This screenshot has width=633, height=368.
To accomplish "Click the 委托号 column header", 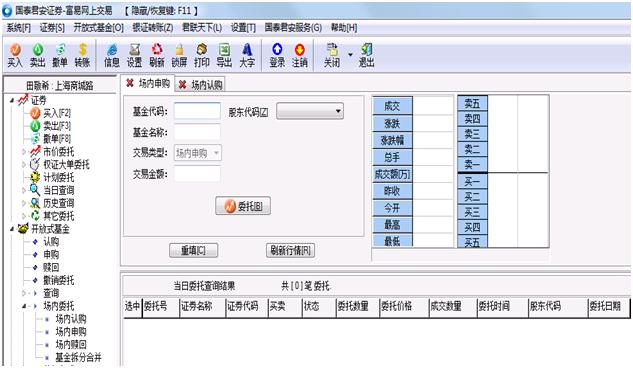I will 161,307.
